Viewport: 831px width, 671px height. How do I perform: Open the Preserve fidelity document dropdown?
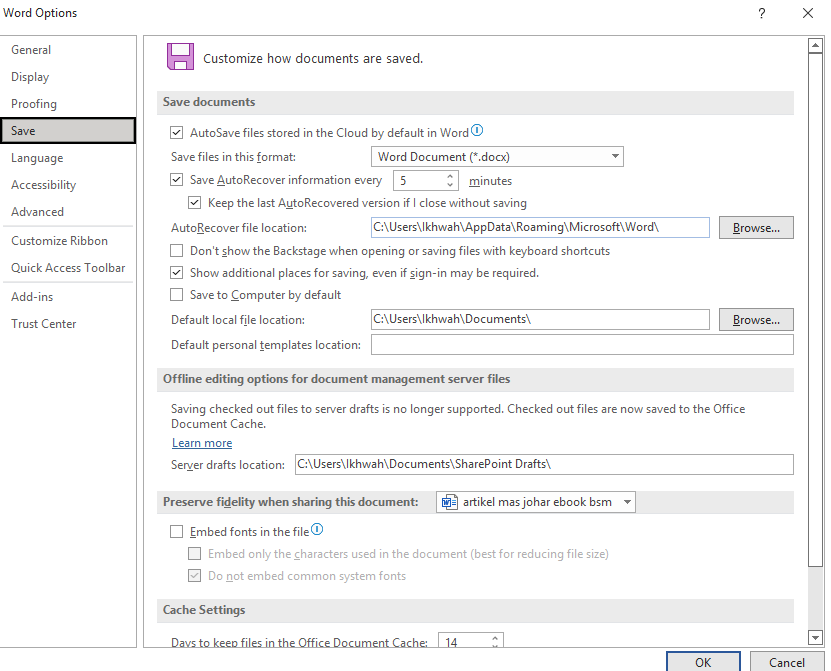pos(536,501)
